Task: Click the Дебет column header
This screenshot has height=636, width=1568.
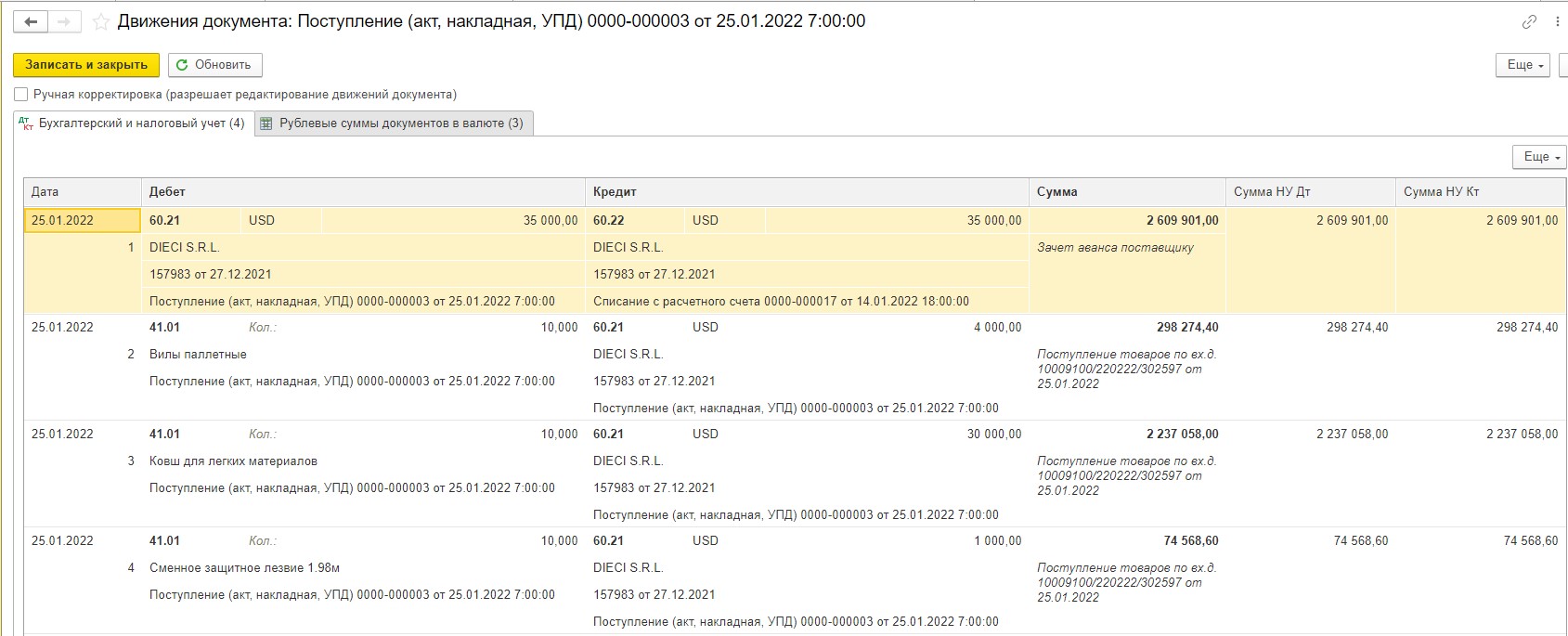Action: (x=362, y=192)
